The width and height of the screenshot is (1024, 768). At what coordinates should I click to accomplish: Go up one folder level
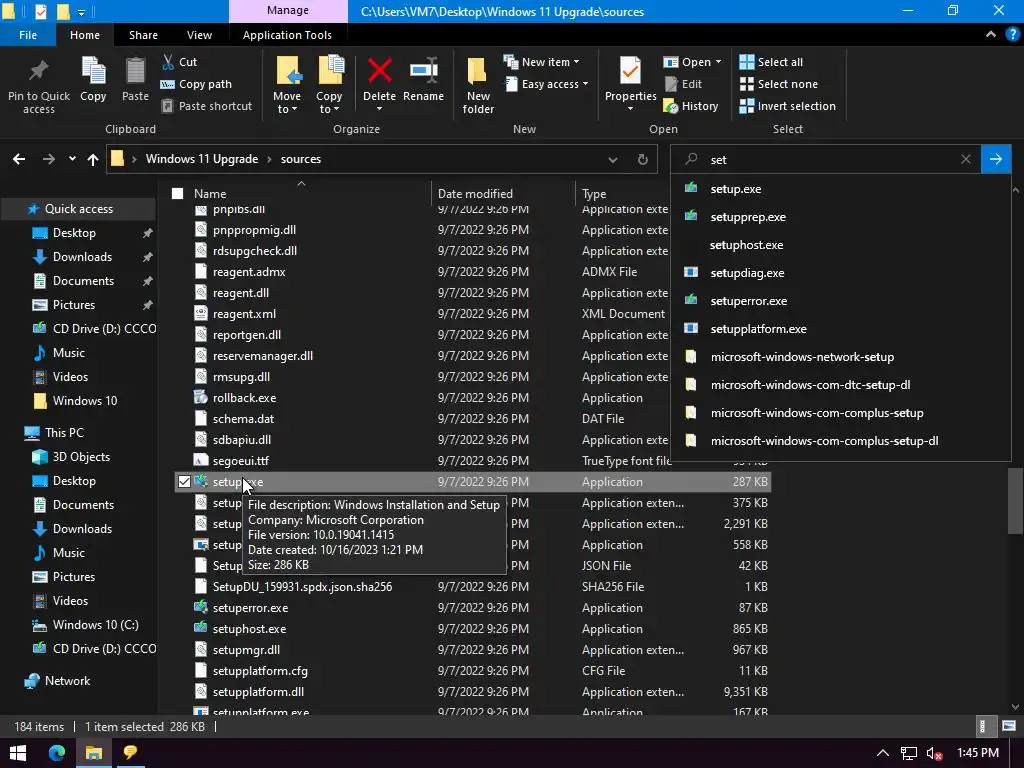(93, 159)
